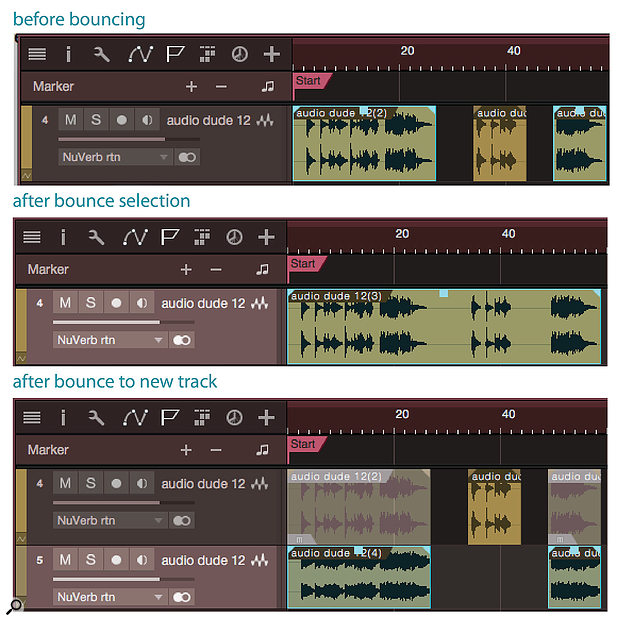
Task: Open the inspector 'i' icon in the top panel
Action: tap(68, 54)
